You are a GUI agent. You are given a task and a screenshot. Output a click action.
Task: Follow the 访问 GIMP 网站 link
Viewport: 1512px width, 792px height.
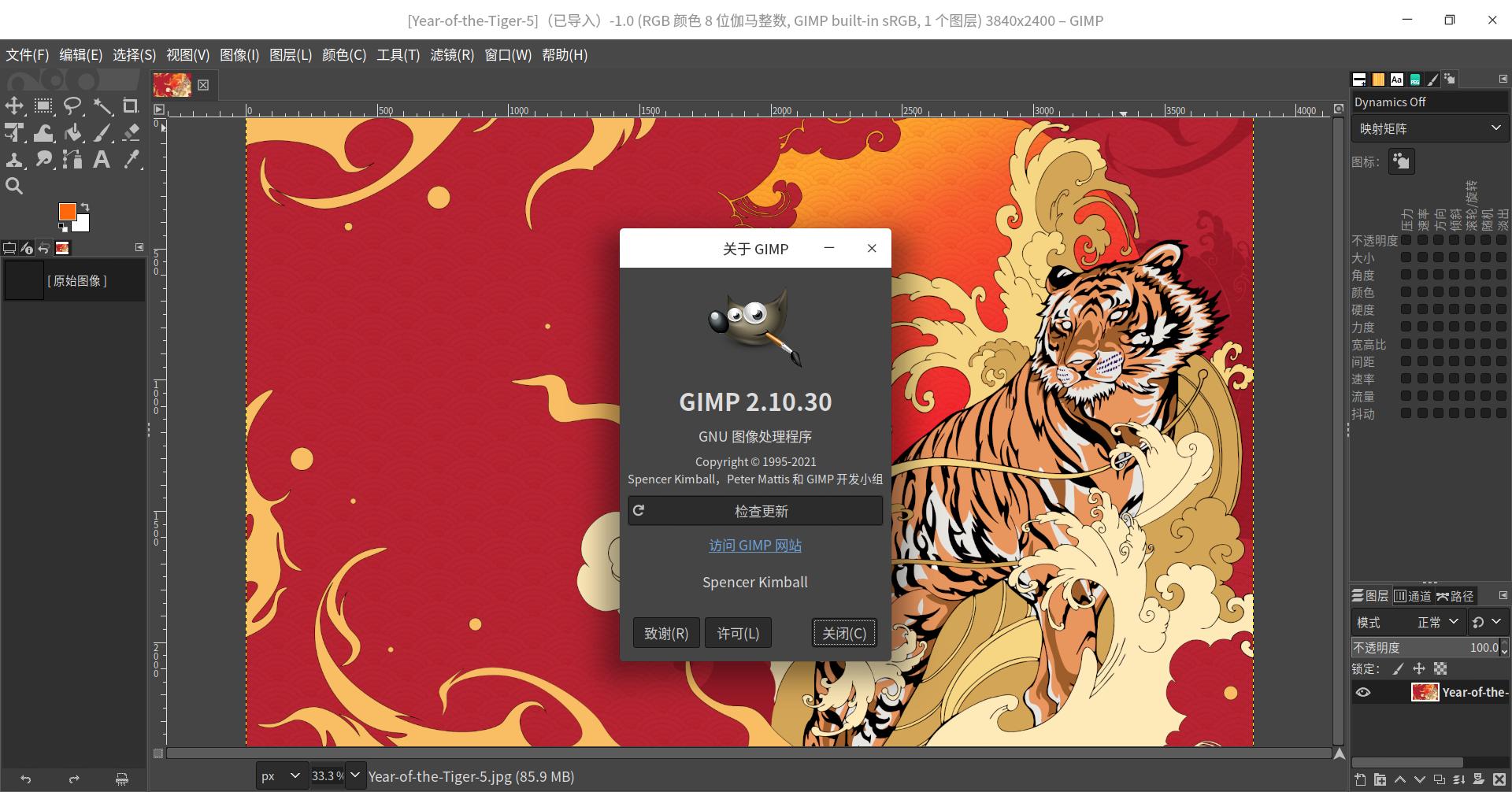pos(755,545)
